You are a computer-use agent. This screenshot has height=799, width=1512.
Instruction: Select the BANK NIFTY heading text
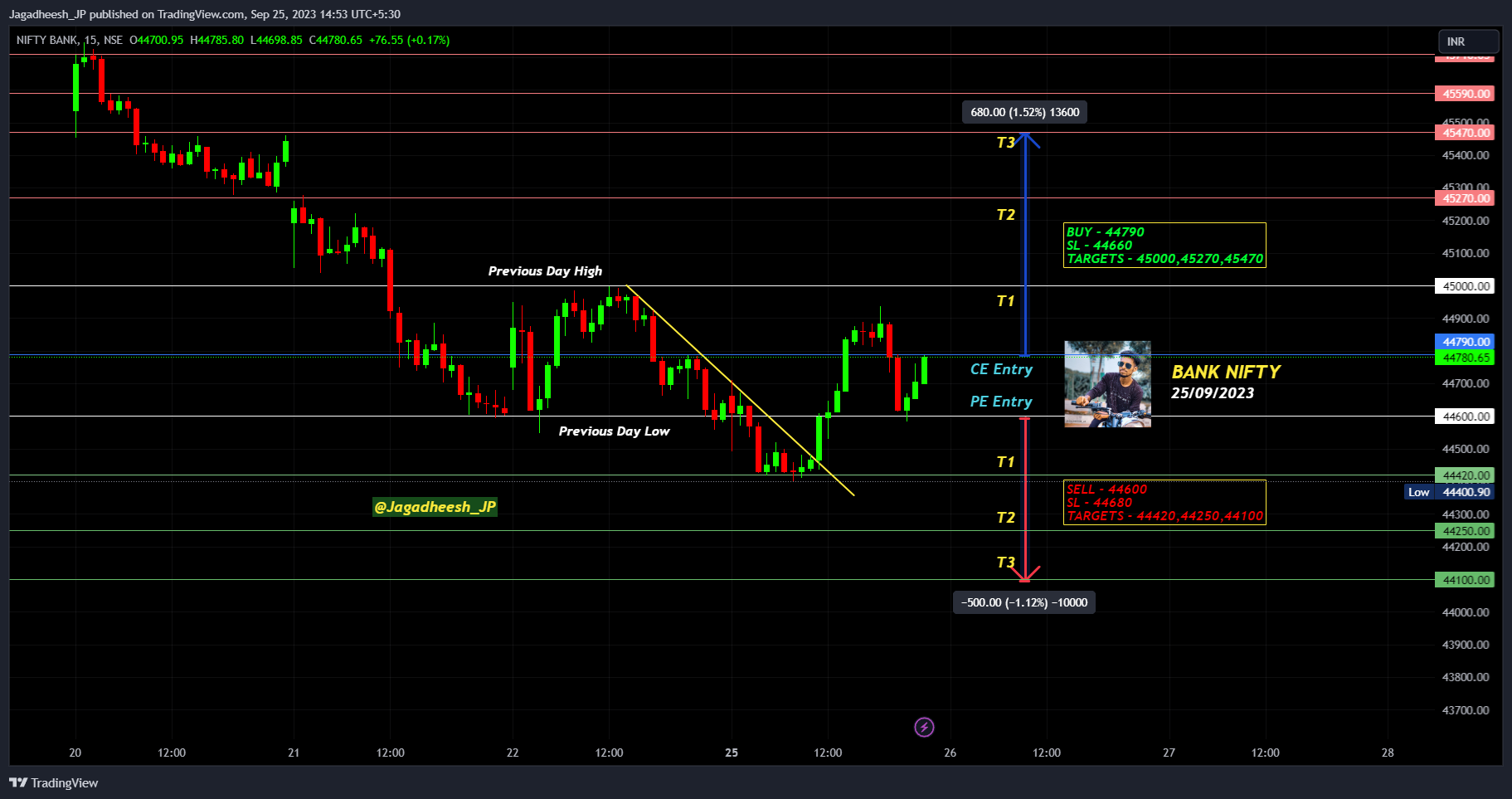pyautogui.click(x=1226, y=372)
